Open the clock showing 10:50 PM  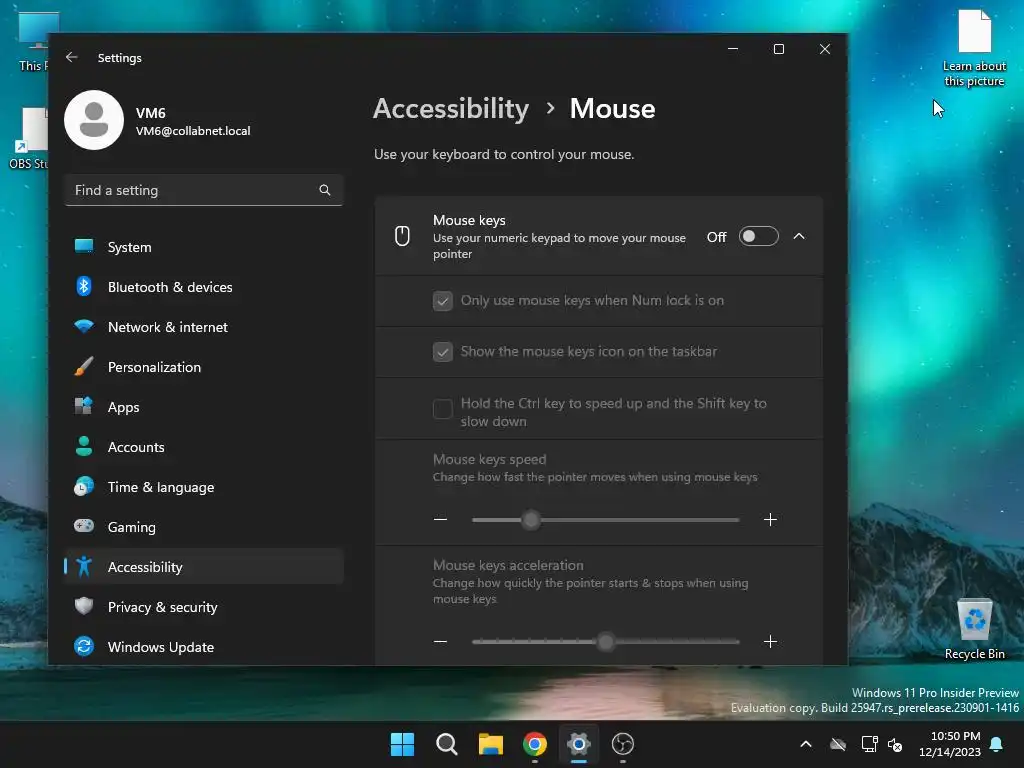[x=950, y=744]
